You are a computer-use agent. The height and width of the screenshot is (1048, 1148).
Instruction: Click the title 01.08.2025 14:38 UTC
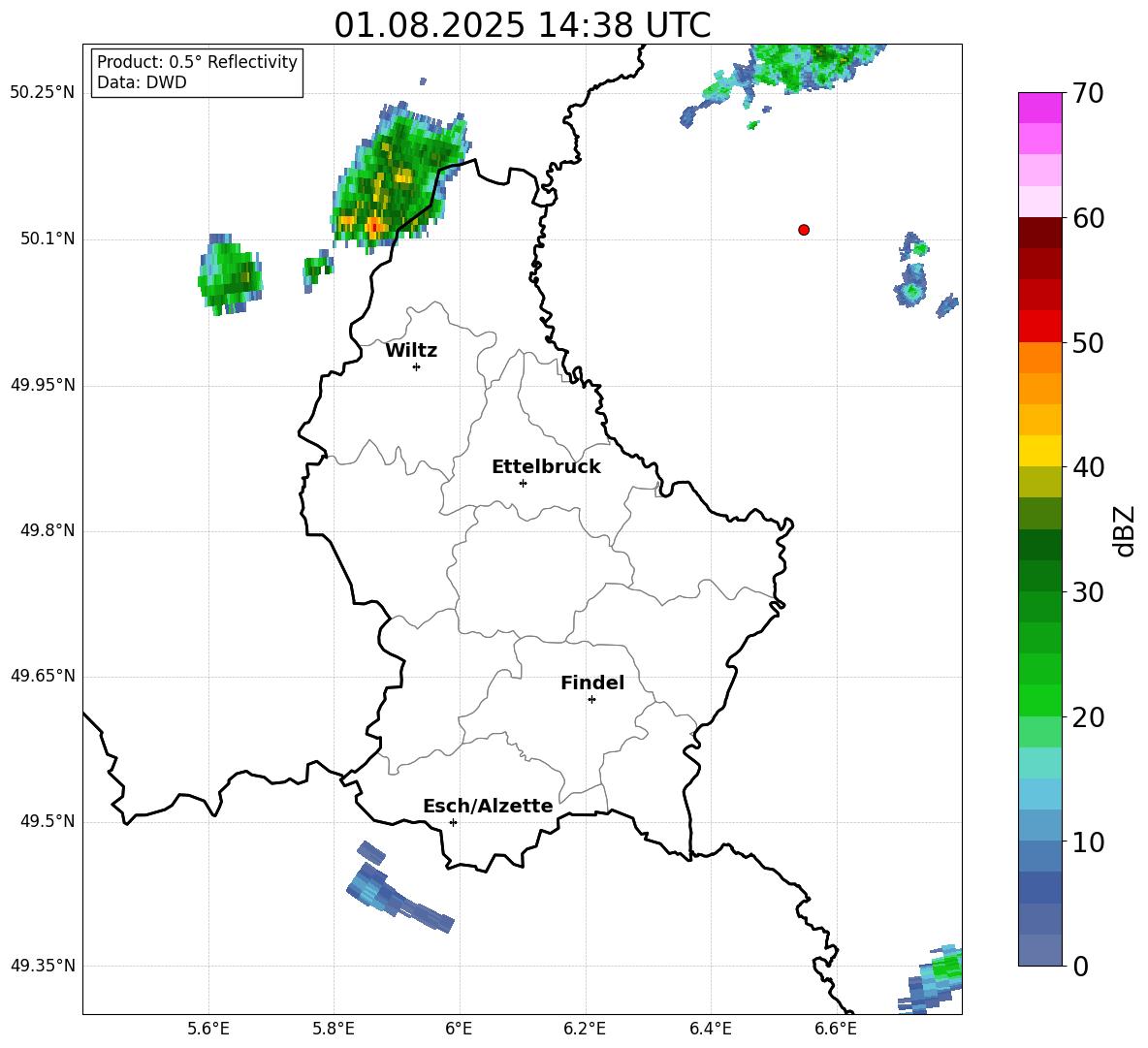click(522, 25)
